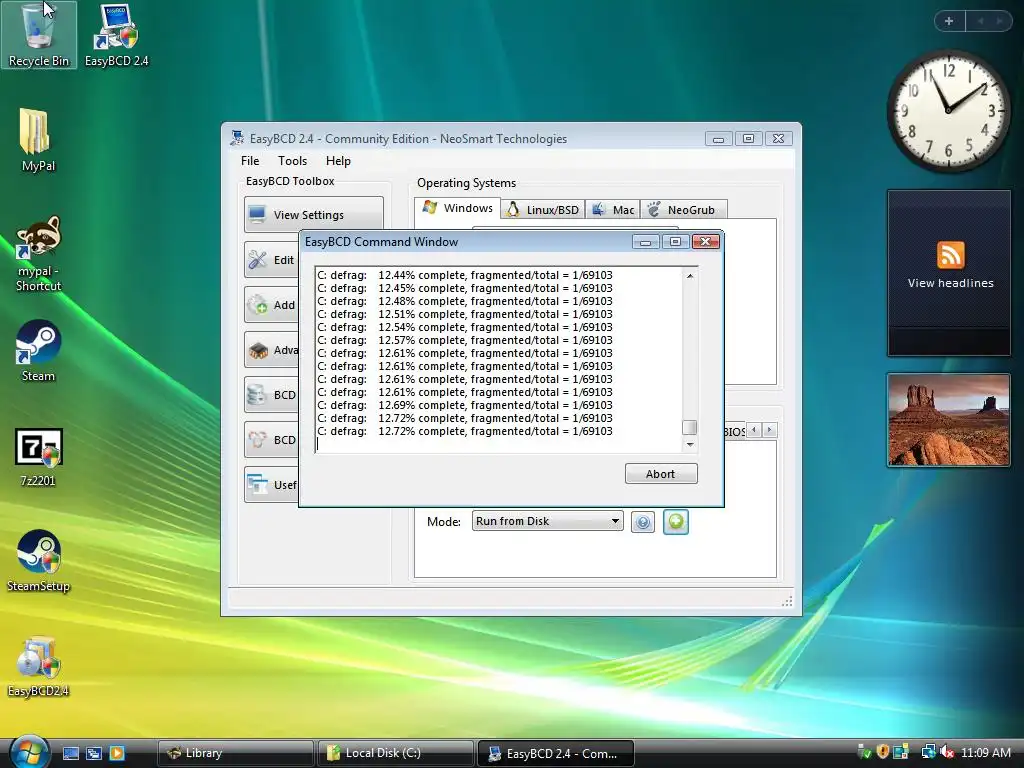Select the EasyBCD2.4 installer icon on desktop
The image size is (1024, 768).
38,667
